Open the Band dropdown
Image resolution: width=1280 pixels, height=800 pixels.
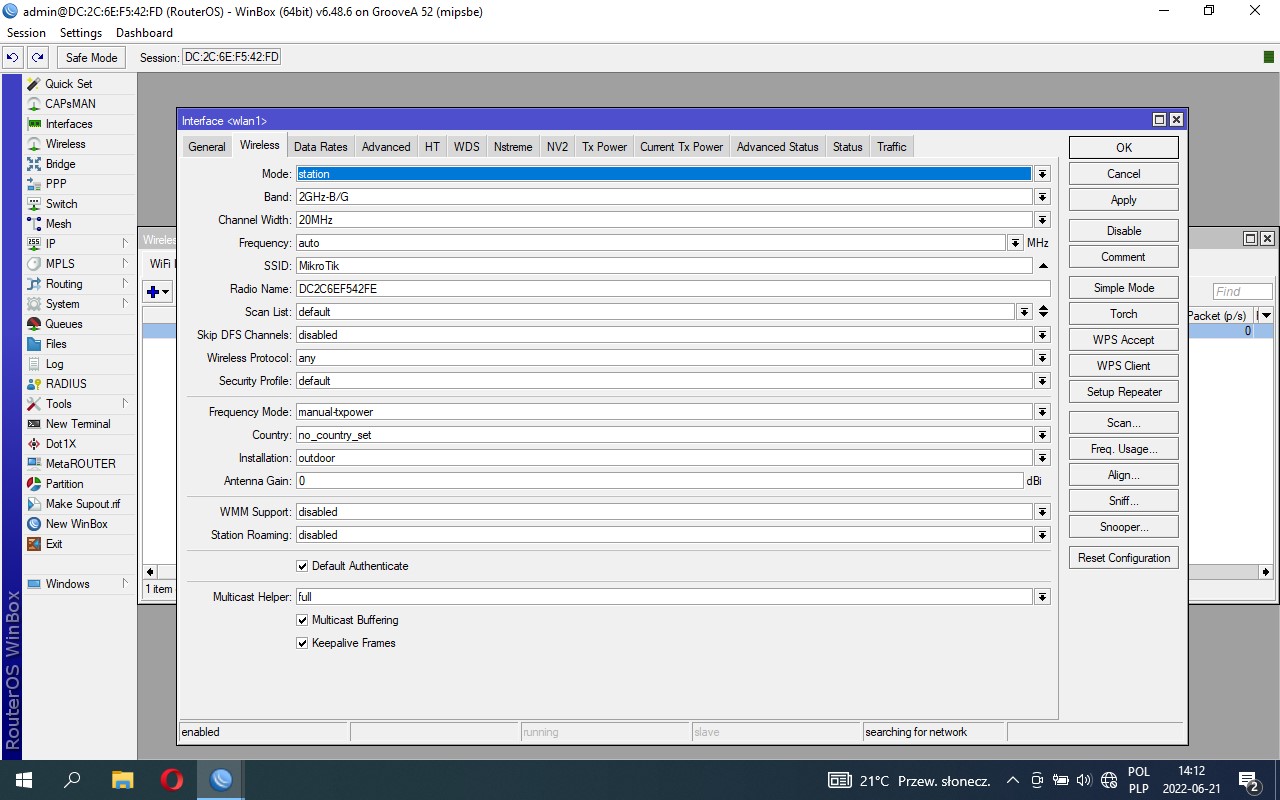(x=1042, y=197)
